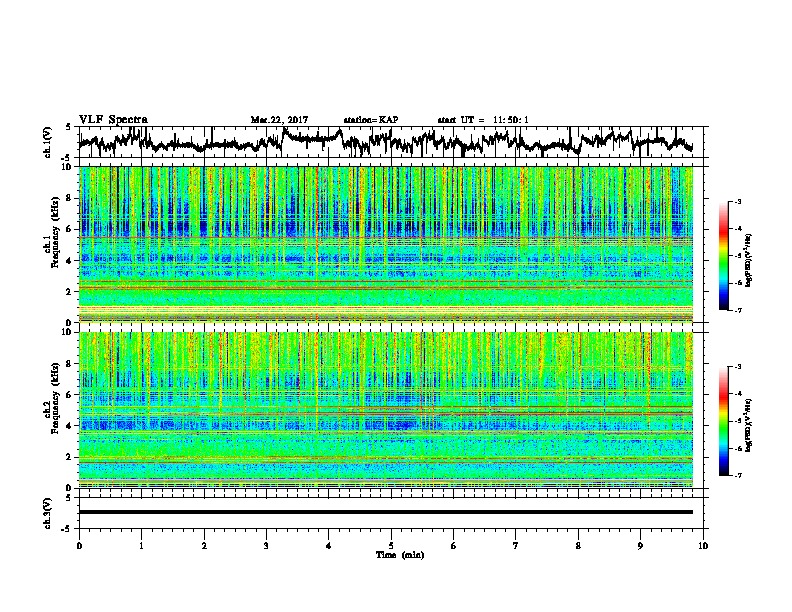
Task: Click the time axis tick label "5"
Action: [391, 546]
